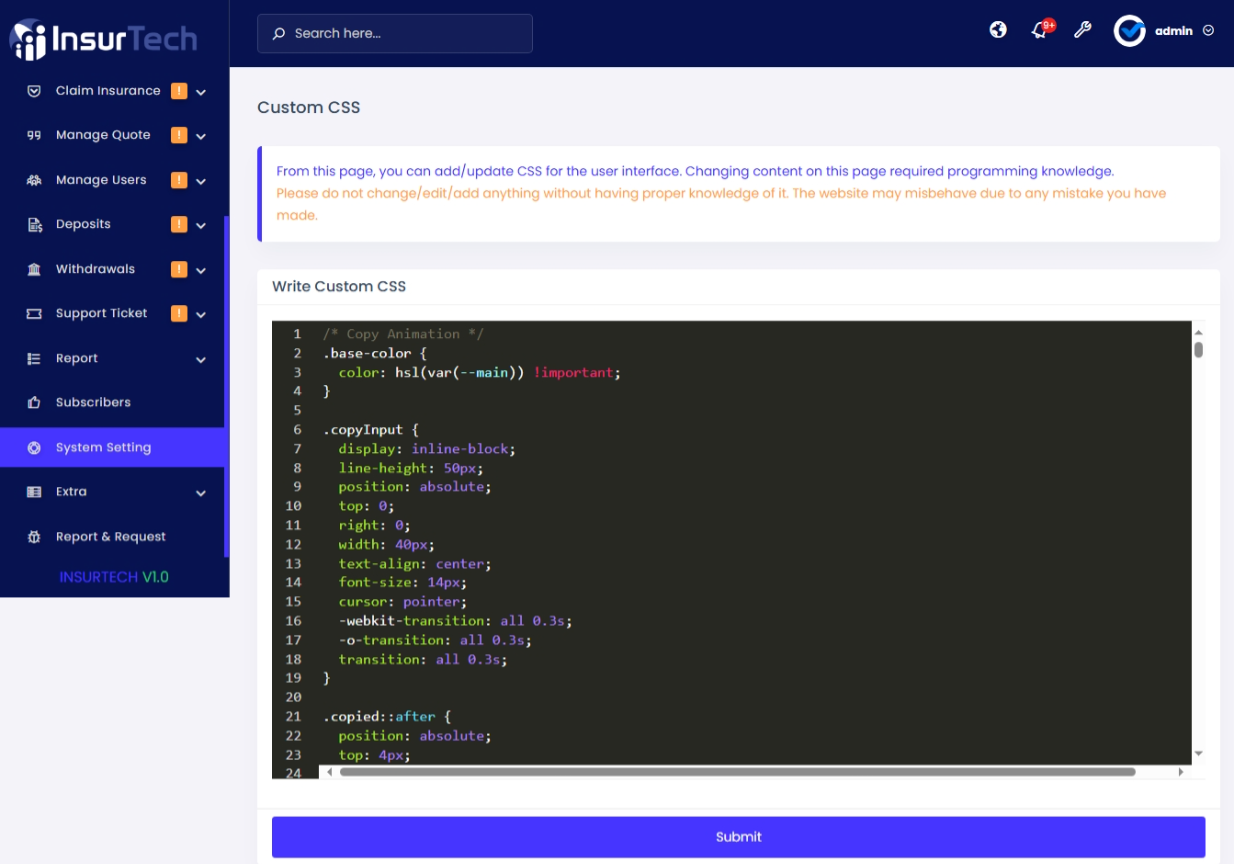Click the 'text-align: center;' code line
The image size is (1234, 864).
(414, 564)
